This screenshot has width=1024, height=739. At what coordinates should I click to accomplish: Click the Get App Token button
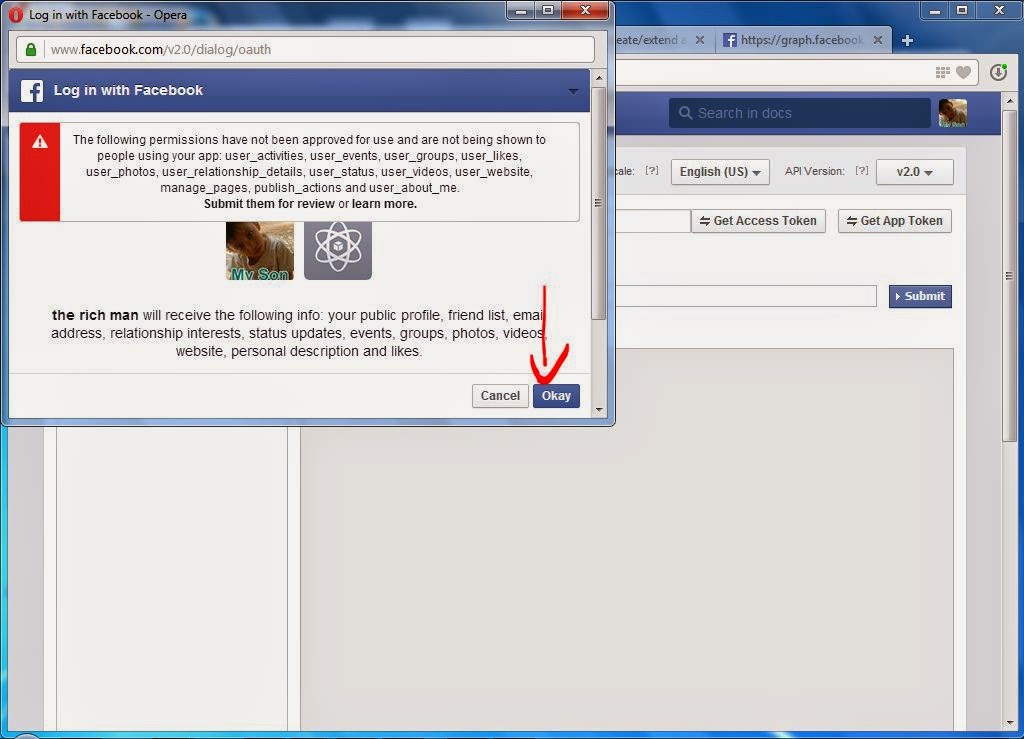[895, 221]
